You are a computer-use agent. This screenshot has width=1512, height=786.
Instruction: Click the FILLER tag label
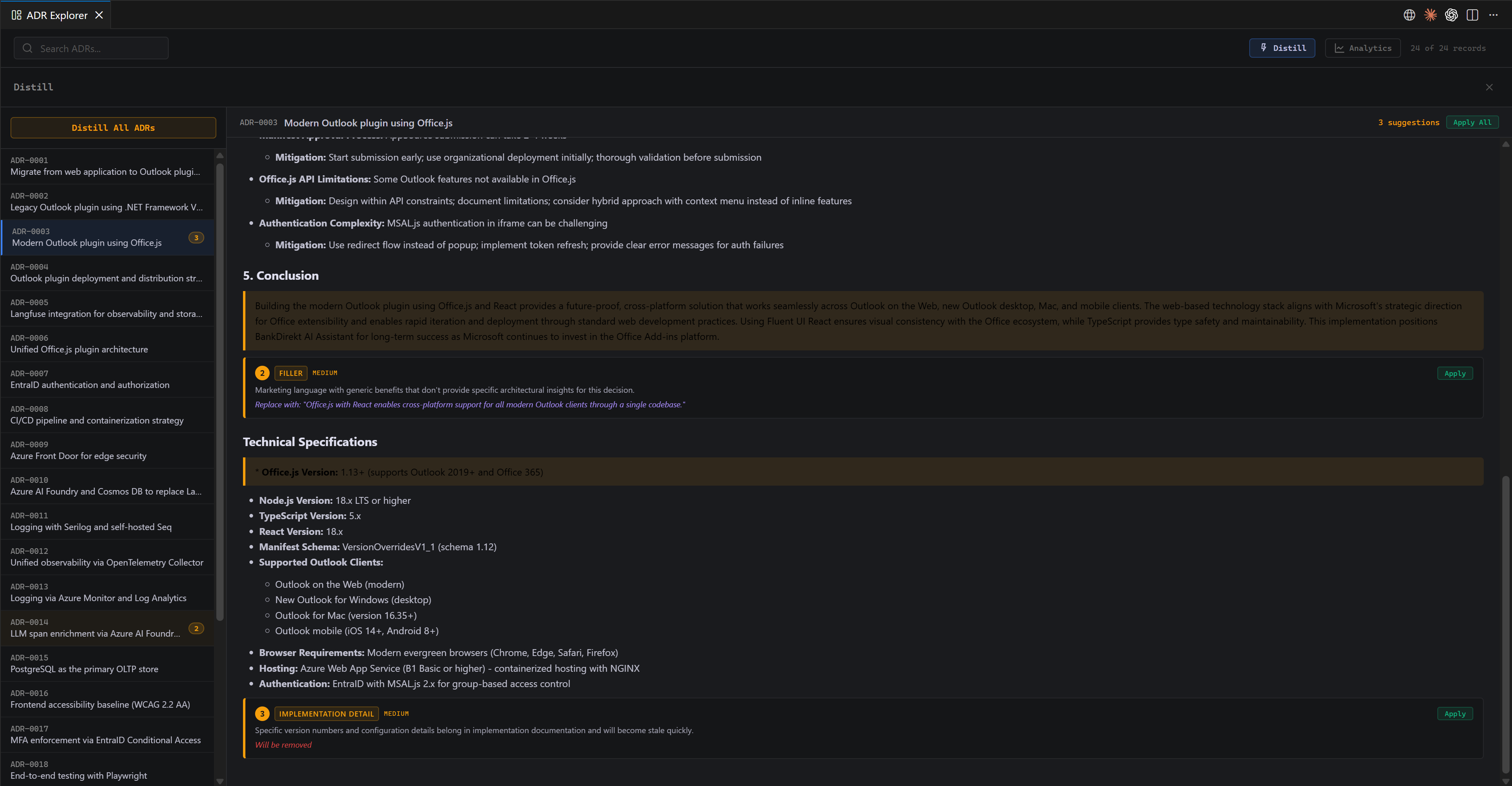tap(291, 373)
